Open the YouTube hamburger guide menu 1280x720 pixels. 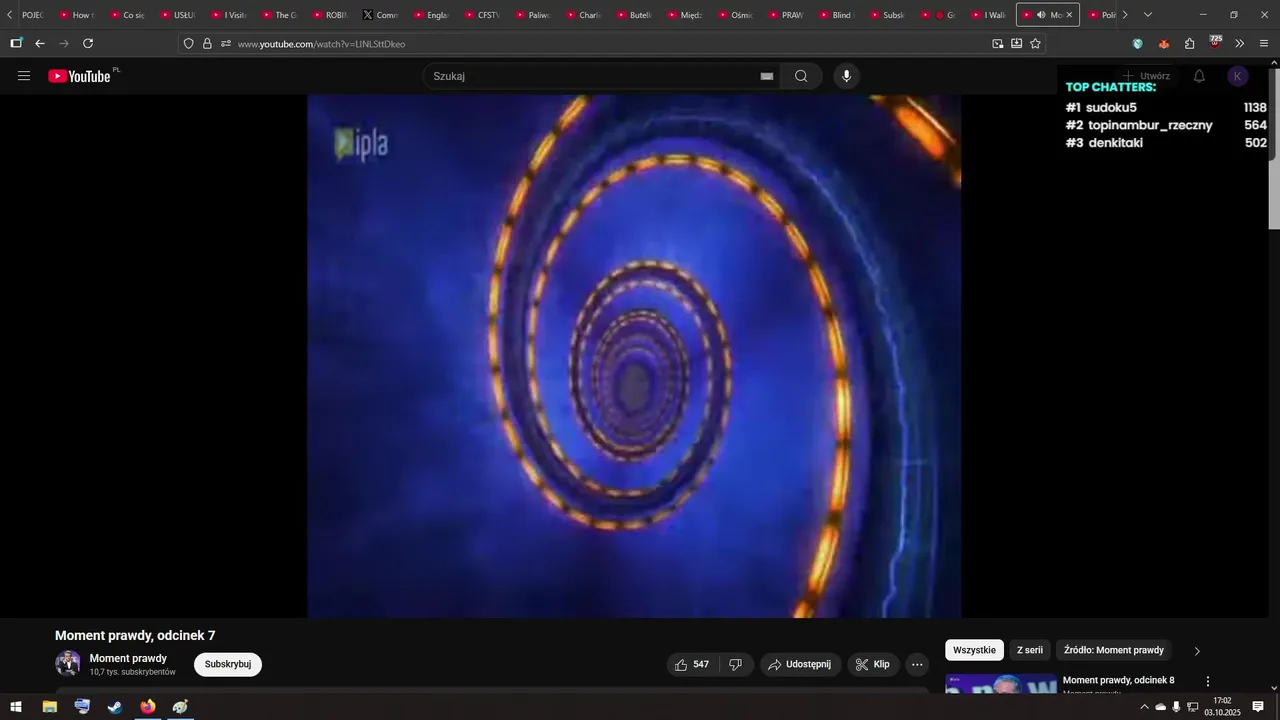point(24,76)
